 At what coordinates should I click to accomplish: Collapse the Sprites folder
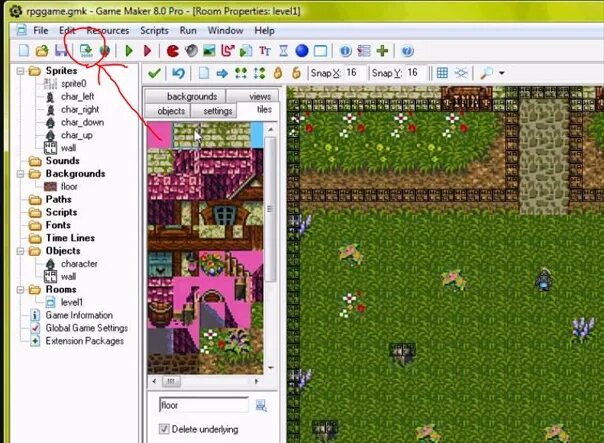coord(20,71)
